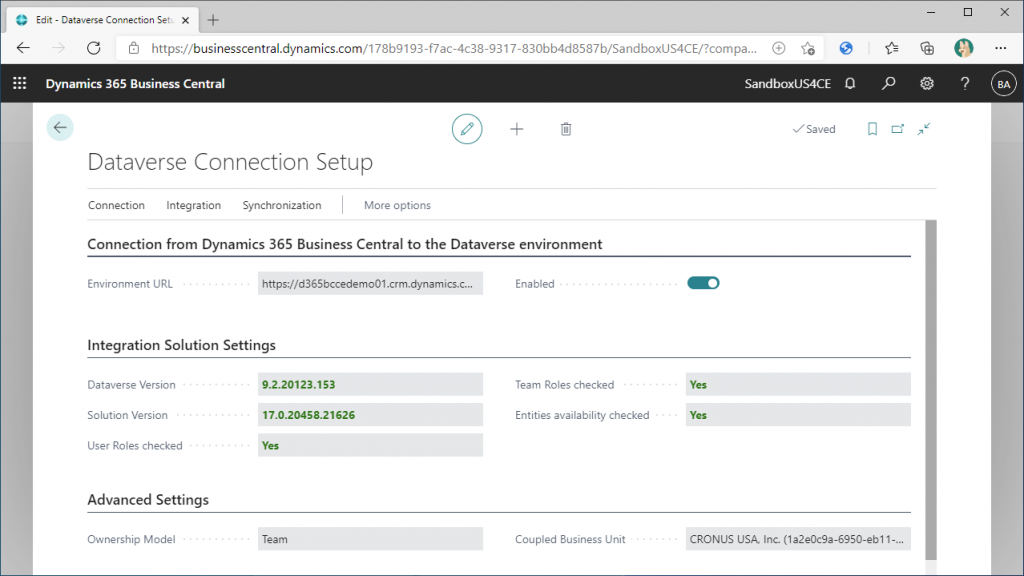Click the Ownership Model Team field
The height and width of the screenshot is (576, 1024).
370,539
